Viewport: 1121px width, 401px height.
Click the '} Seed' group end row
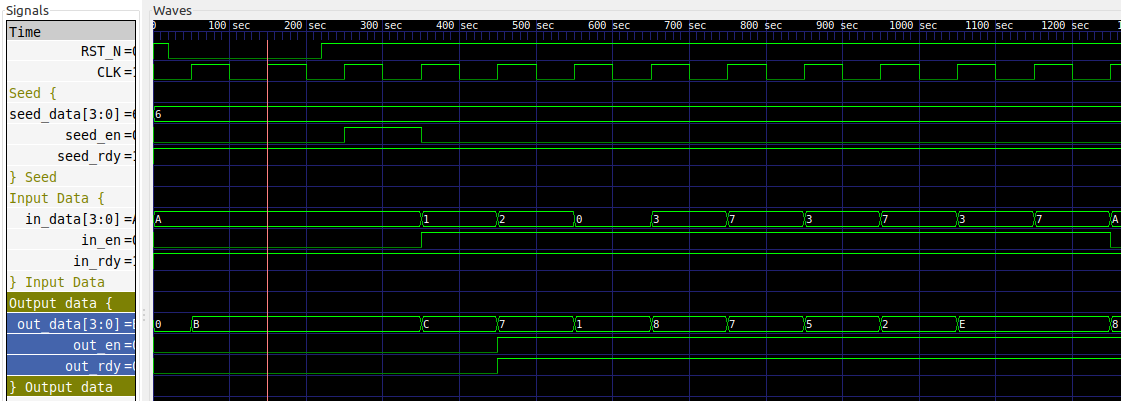pyautogui.click(x=71, y=177)
